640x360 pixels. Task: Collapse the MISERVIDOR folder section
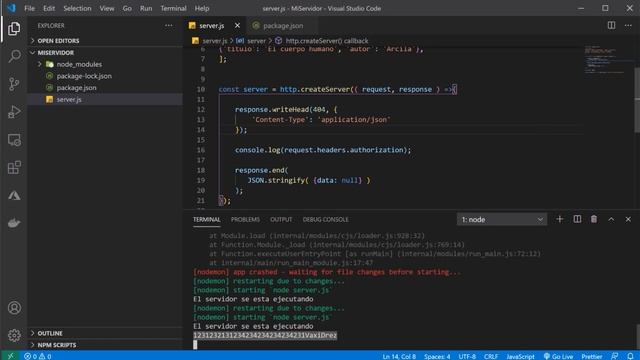pyautogui.click(x=105, y=53)
